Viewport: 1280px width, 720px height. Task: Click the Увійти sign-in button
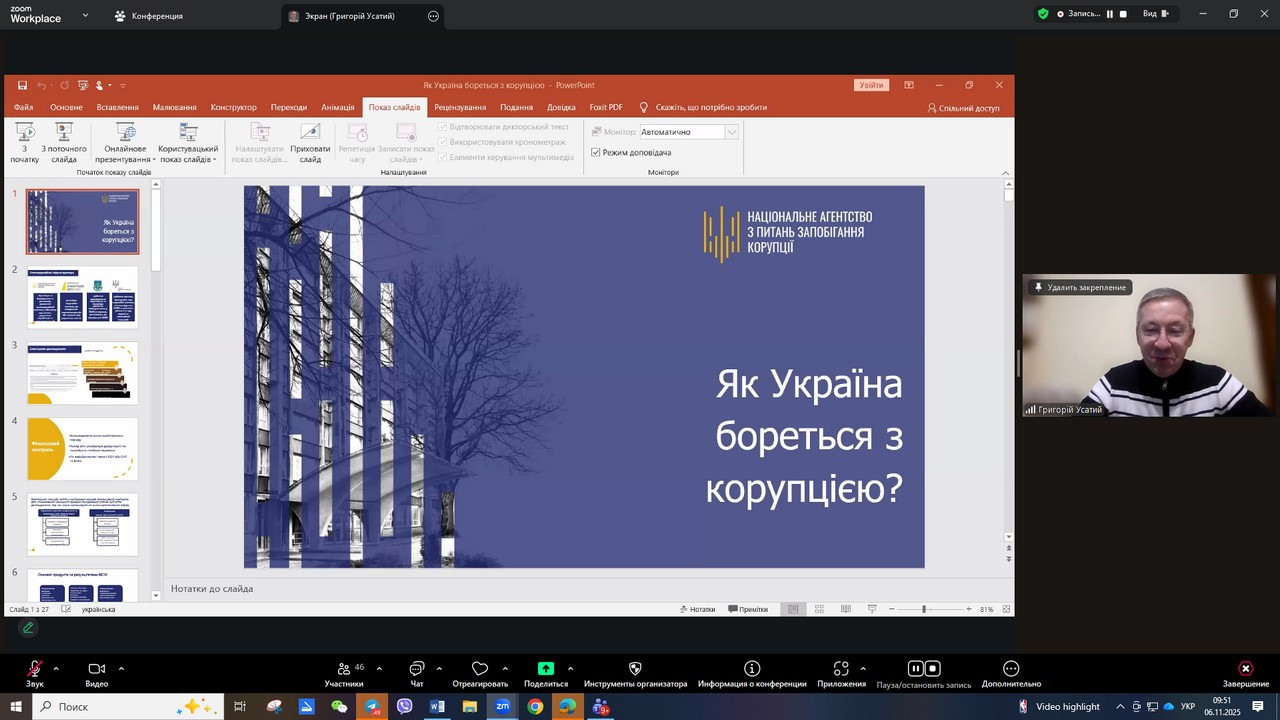coord(871,85)
